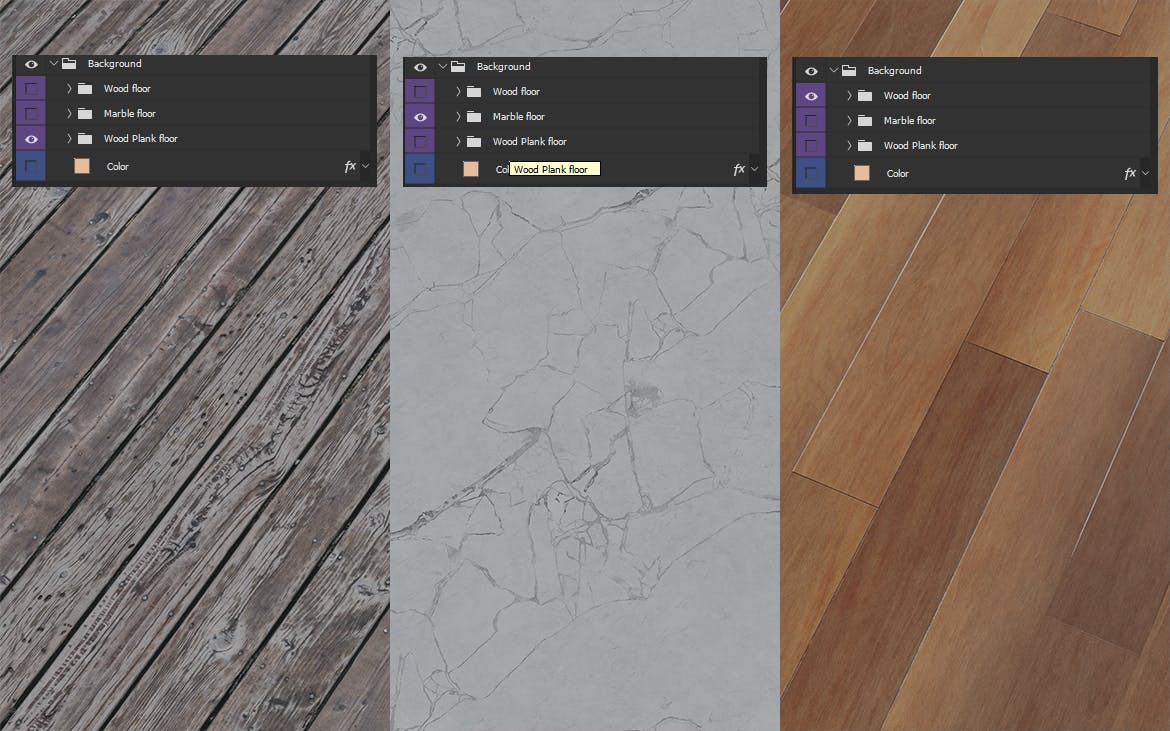
Task: Expand Wood floor group over weathered gray planks
Action: pyautogui.click(x=69, y=88)
